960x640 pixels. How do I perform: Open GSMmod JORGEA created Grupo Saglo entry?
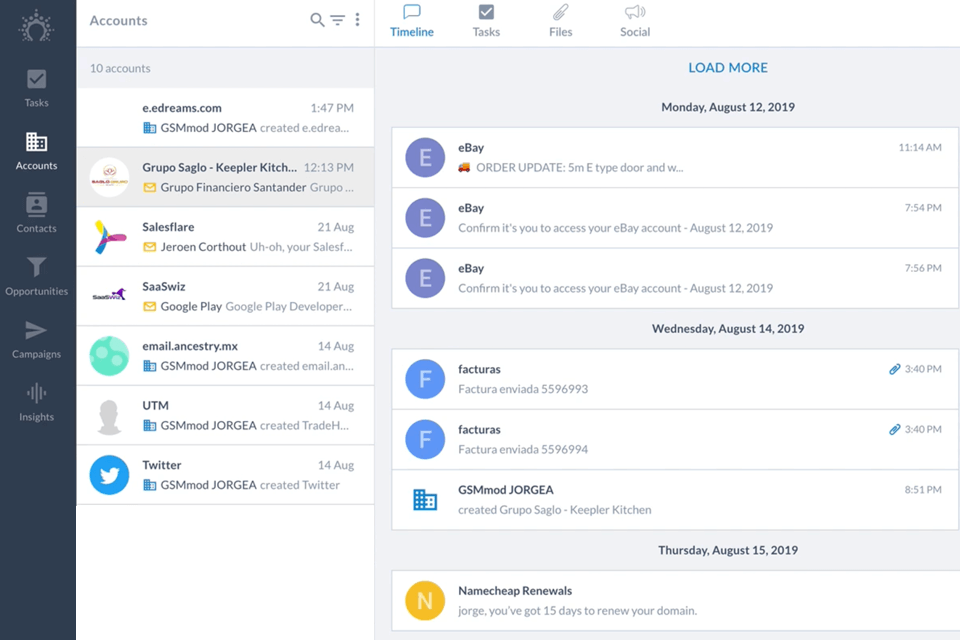(x=675, y=500)
